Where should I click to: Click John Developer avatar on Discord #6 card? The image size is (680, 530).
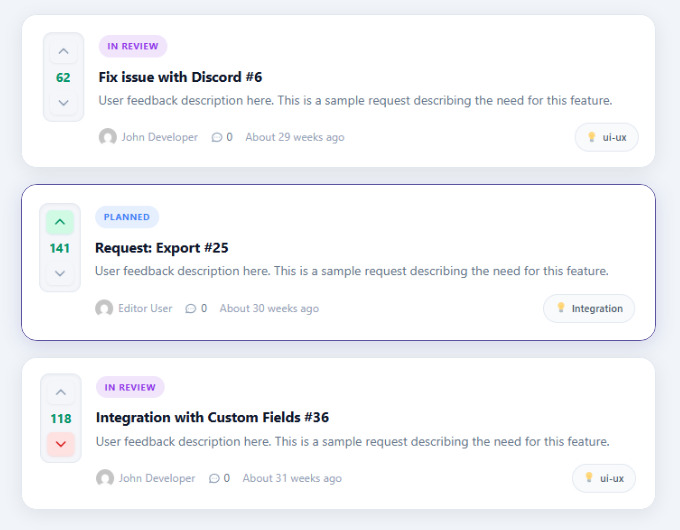[x=108, y=137]
